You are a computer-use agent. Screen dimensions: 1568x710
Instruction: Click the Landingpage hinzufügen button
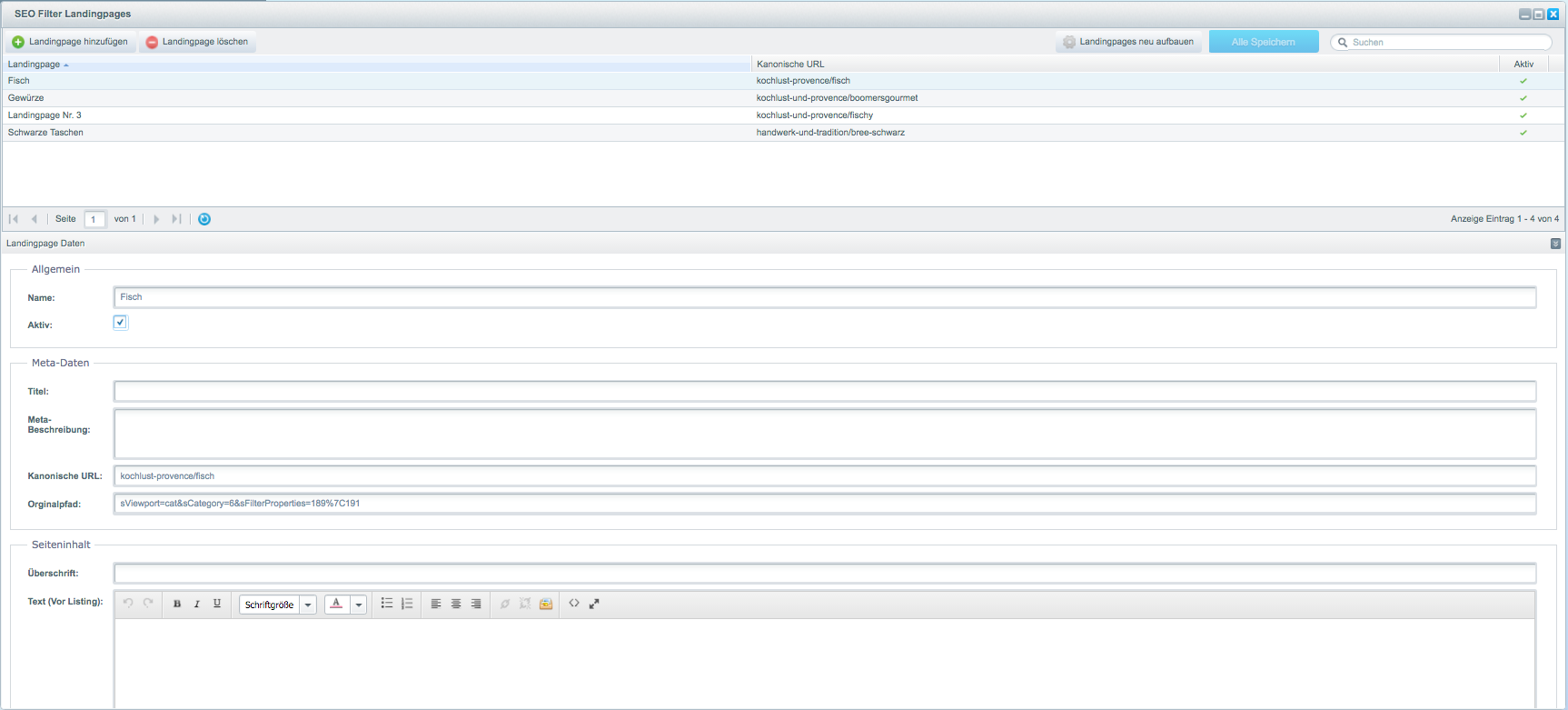(x=71, y=42)
